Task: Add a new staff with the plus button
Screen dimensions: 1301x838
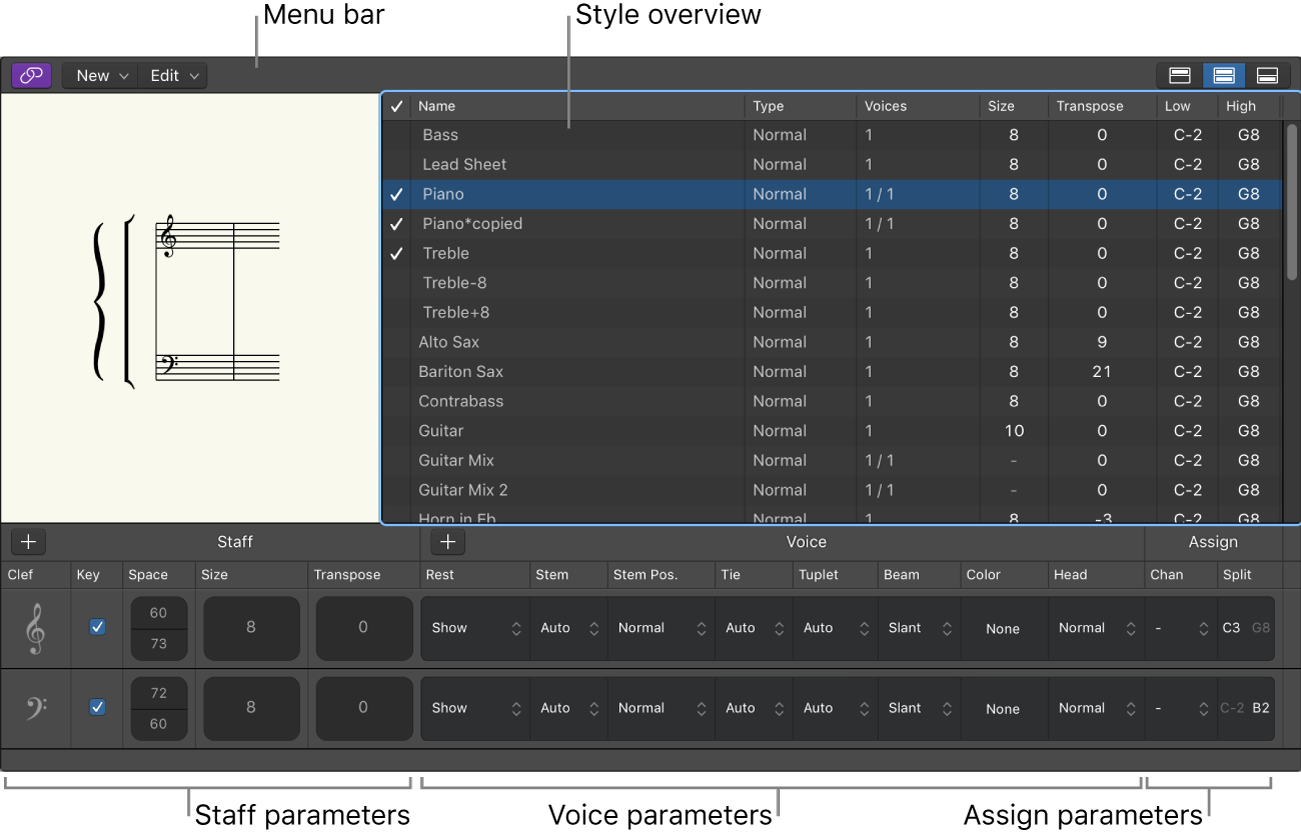Action: click(29, 542)
